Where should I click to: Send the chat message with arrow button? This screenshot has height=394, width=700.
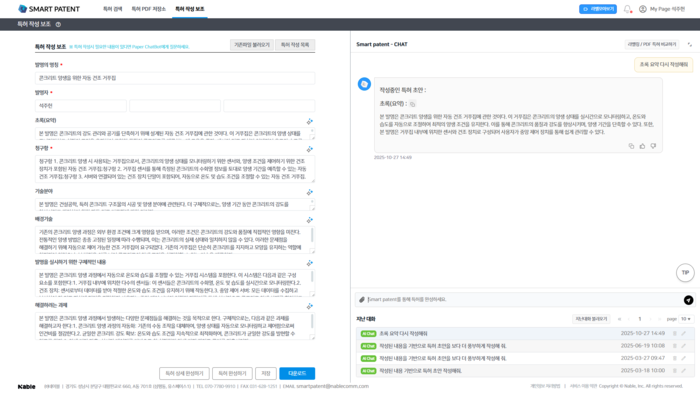click(x=688, y=300)
